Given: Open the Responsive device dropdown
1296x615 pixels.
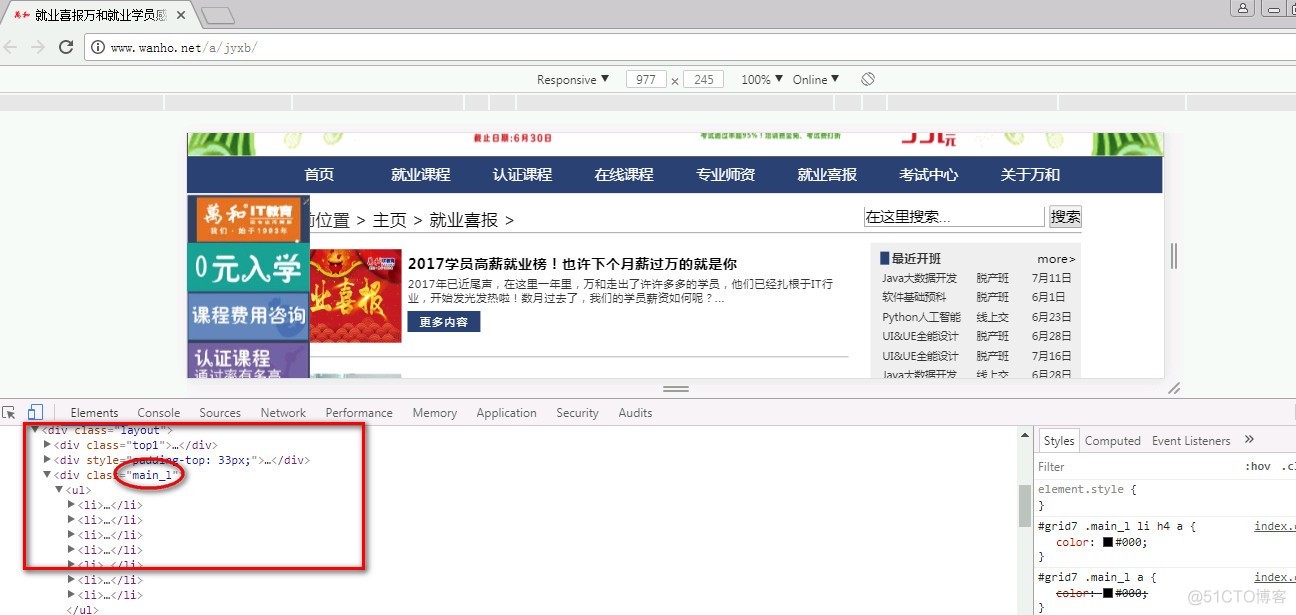Looking at the screenshot, I should coord(572,79).
